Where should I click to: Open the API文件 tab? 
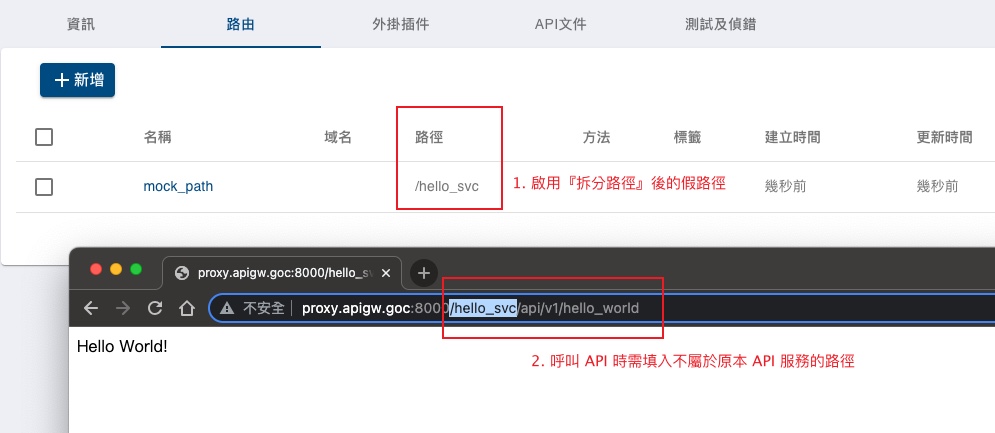pos(560,25)
